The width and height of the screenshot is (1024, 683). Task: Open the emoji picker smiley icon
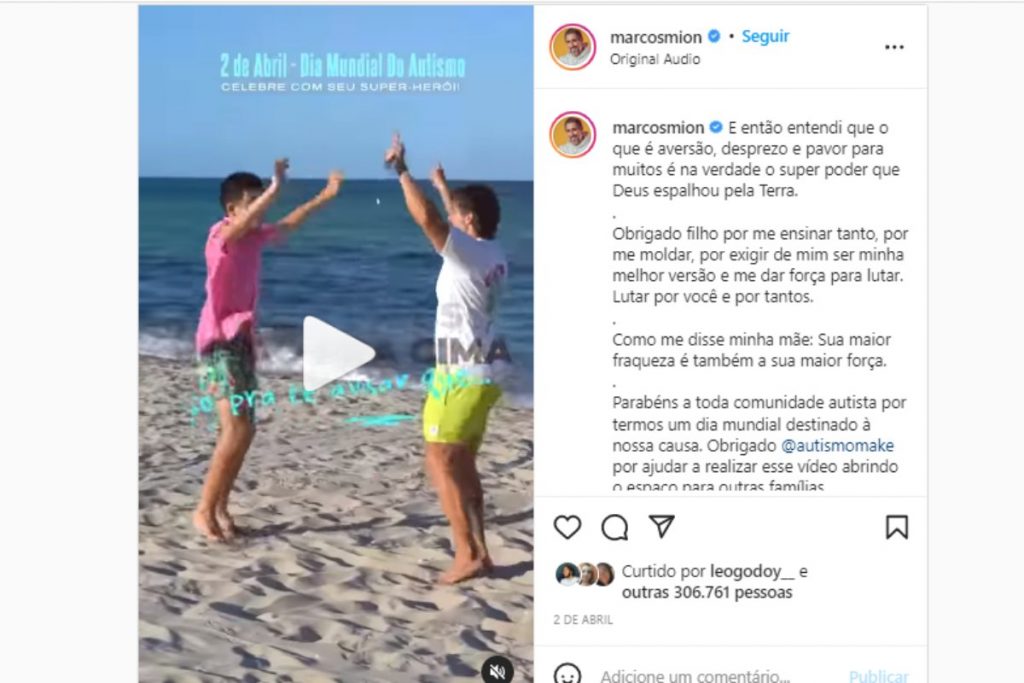point(567,675)
